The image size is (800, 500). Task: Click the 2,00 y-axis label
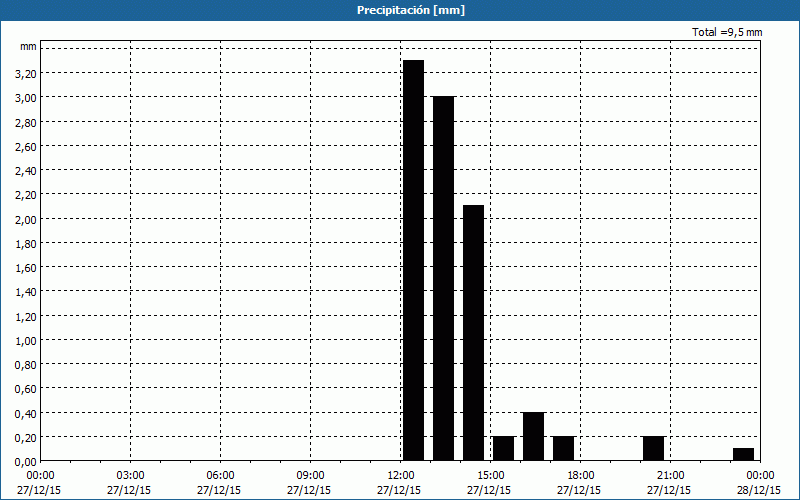point(26,219)
